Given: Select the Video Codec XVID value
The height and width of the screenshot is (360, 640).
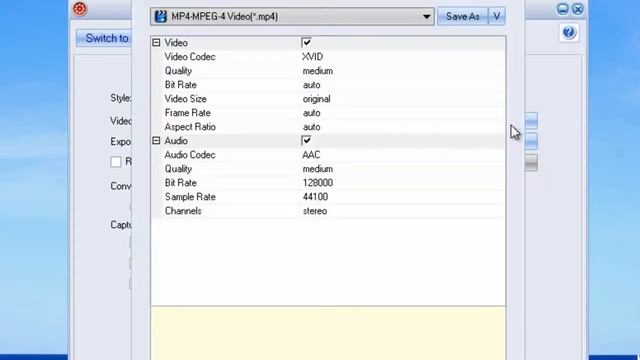Looking at the screenshot, I should click(313, 57).
